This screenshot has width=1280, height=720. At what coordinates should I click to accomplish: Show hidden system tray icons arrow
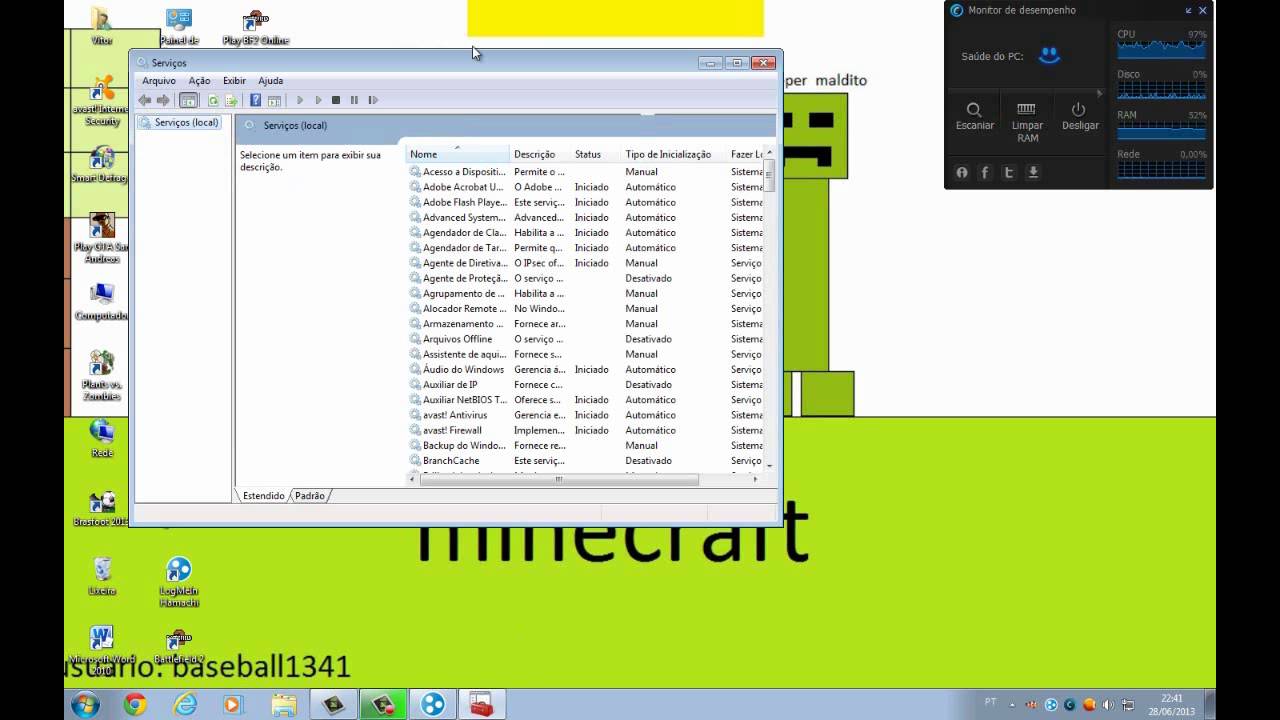[x=1012, y=704]
